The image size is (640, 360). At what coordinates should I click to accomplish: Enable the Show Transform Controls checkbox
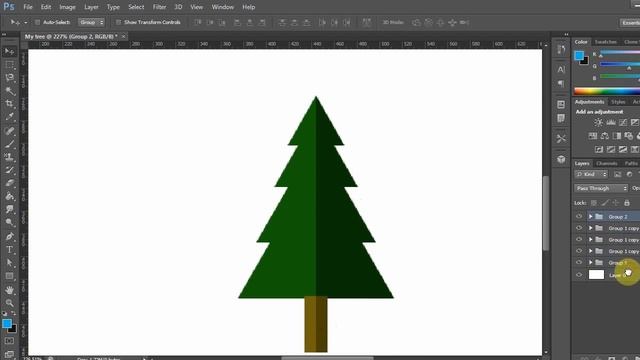point(118,22)
